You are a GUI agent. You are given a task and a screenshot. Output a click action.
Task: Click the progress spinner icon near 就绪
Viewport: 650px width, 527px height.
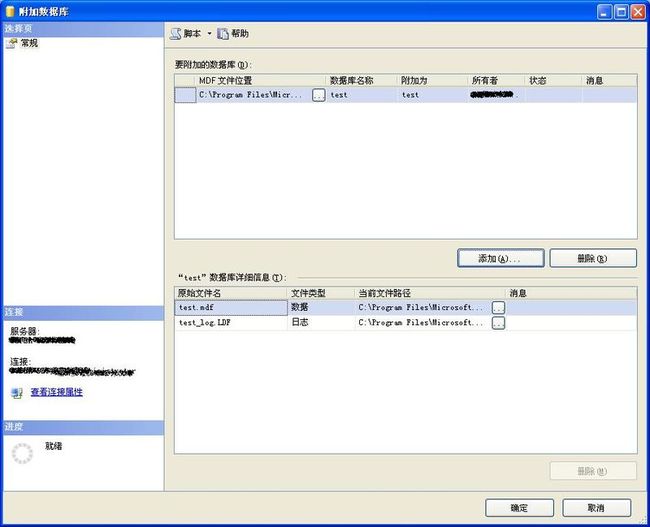tap(22, 453)
